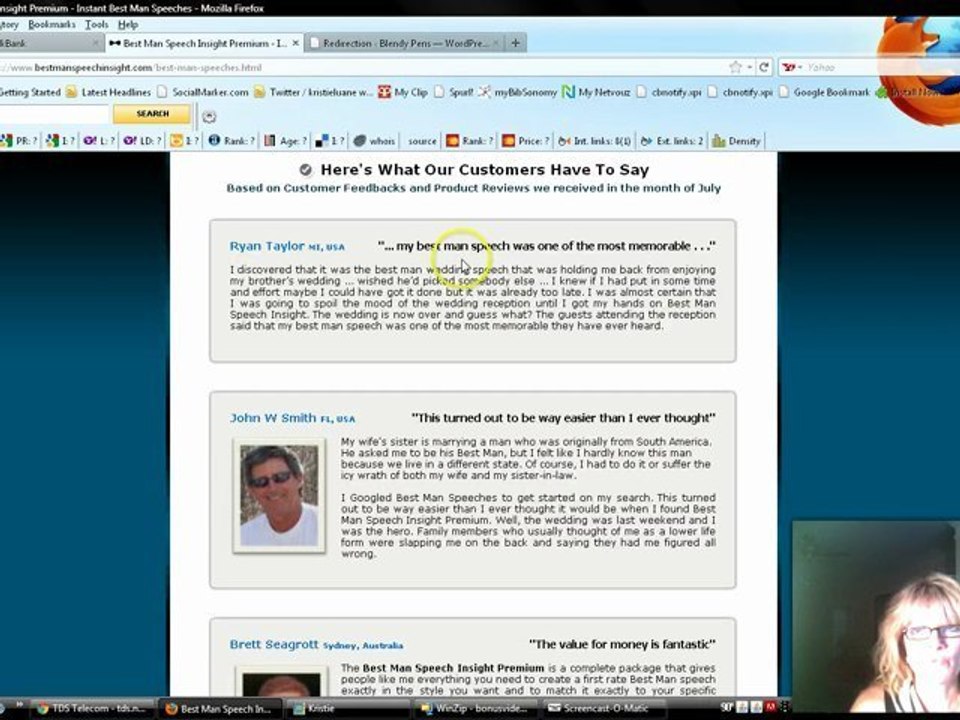Click the Ryan Taylor reviewer name
Screen dimensions: 960x720
click(267, 246)
